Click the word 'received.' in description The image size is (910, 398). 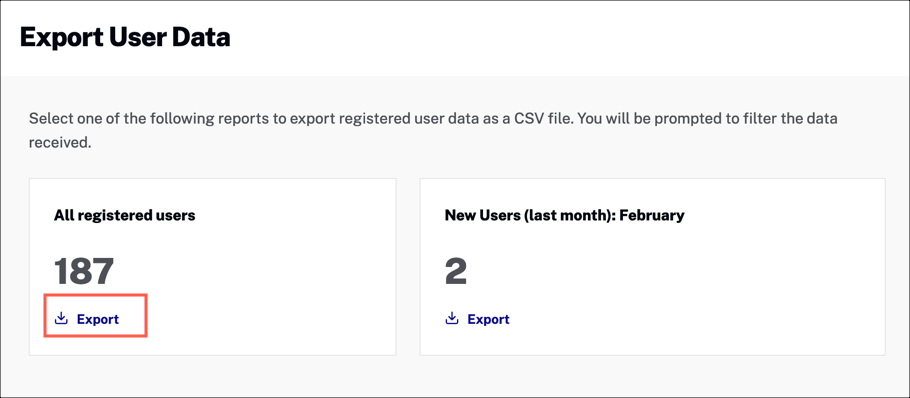coord(60,143)
